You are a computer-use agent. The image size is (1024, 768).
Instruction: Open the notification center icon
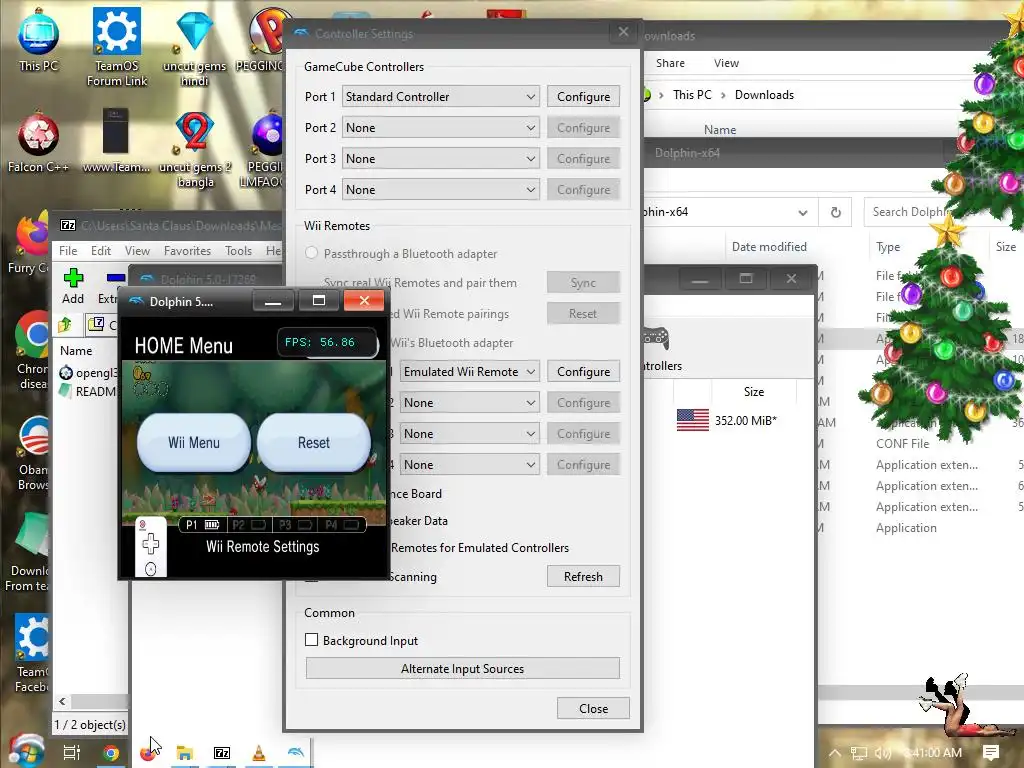(x=991, y=753)
